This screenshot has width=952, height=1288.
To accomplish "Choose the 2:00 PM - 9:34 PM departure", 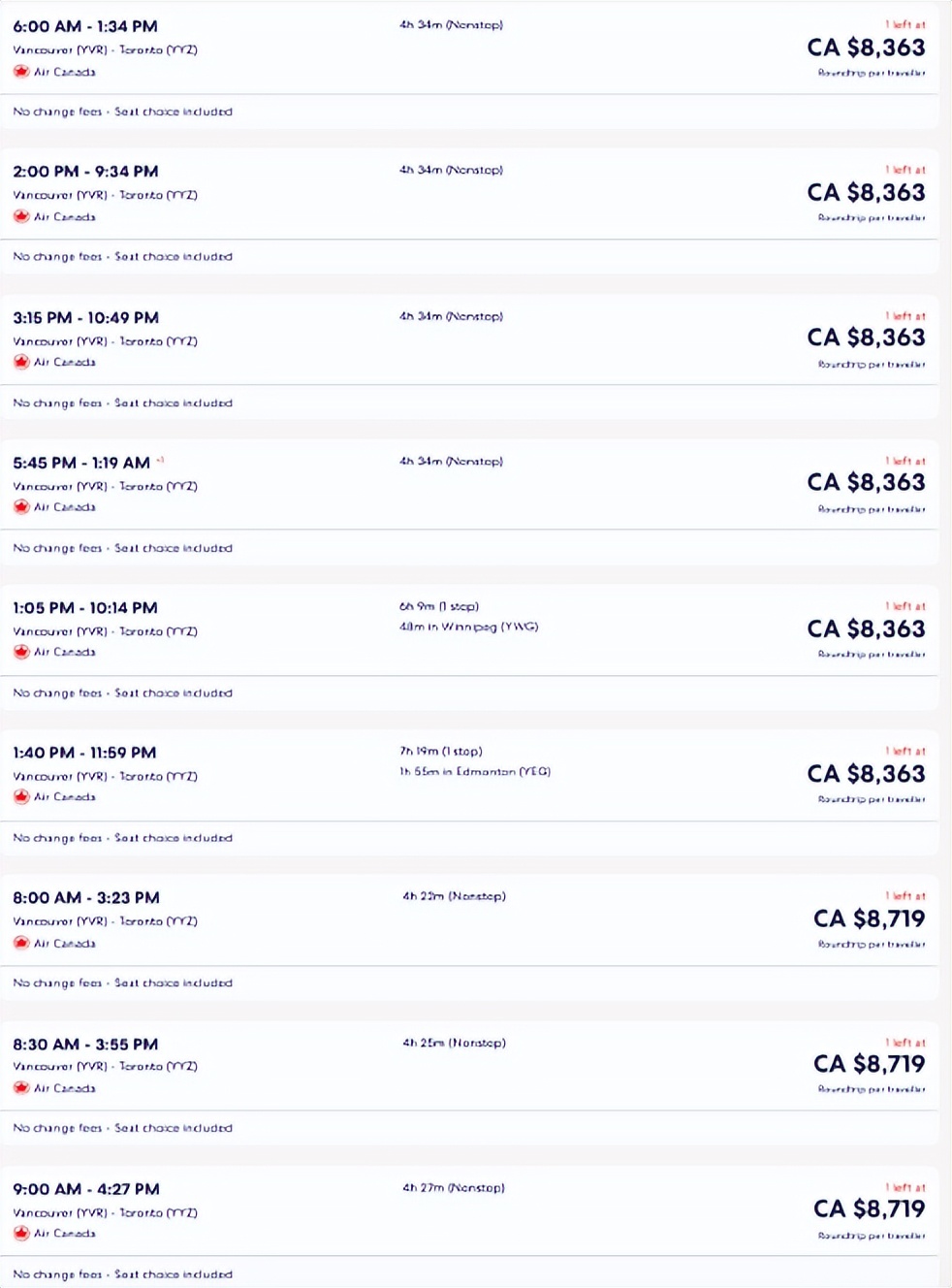I will (85, 172).
